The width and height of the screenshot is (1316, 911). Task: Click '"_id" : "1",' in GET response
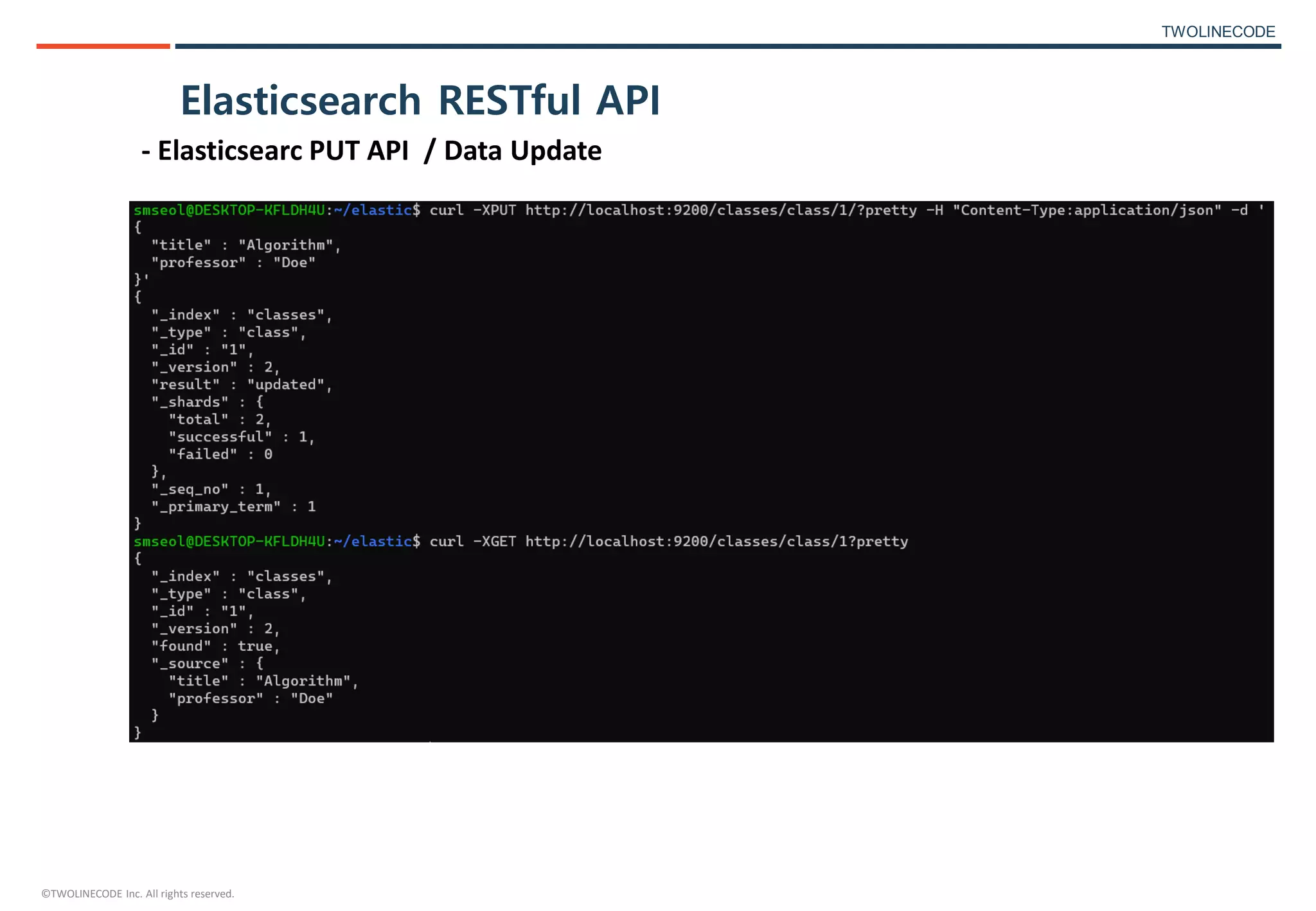click(203, 612)
